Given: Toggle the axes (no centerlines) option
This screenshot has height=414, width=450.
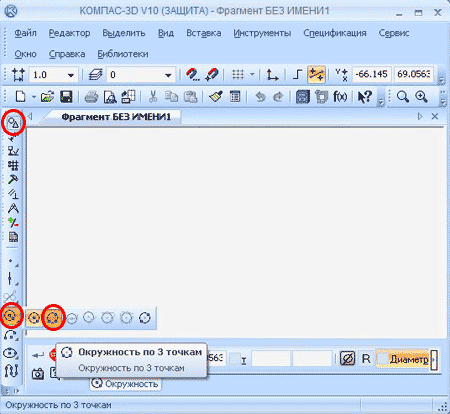Looking at the screenshot, I should coord(347,359).
